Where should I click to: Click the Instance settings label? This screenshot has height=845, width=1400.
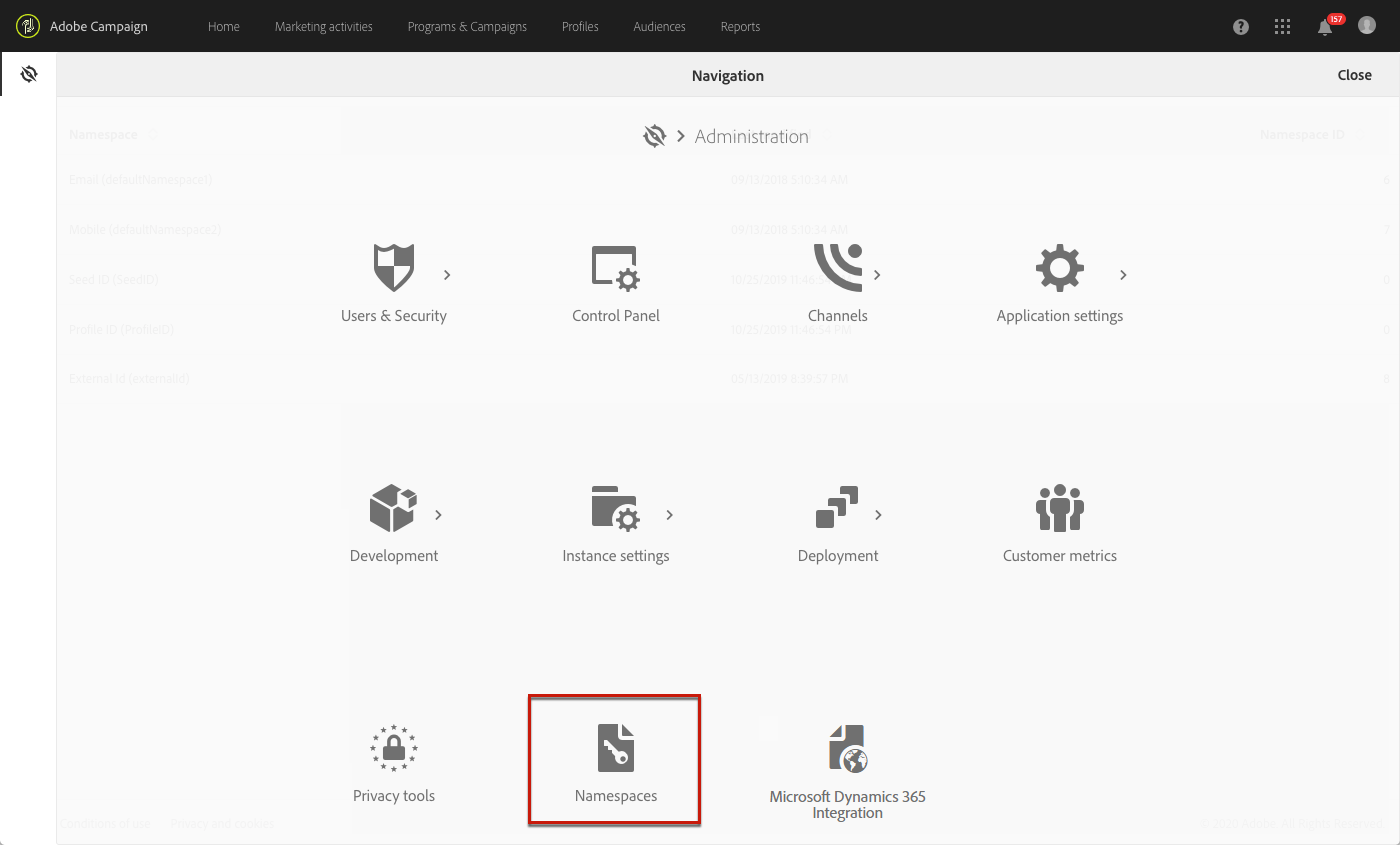616,556
